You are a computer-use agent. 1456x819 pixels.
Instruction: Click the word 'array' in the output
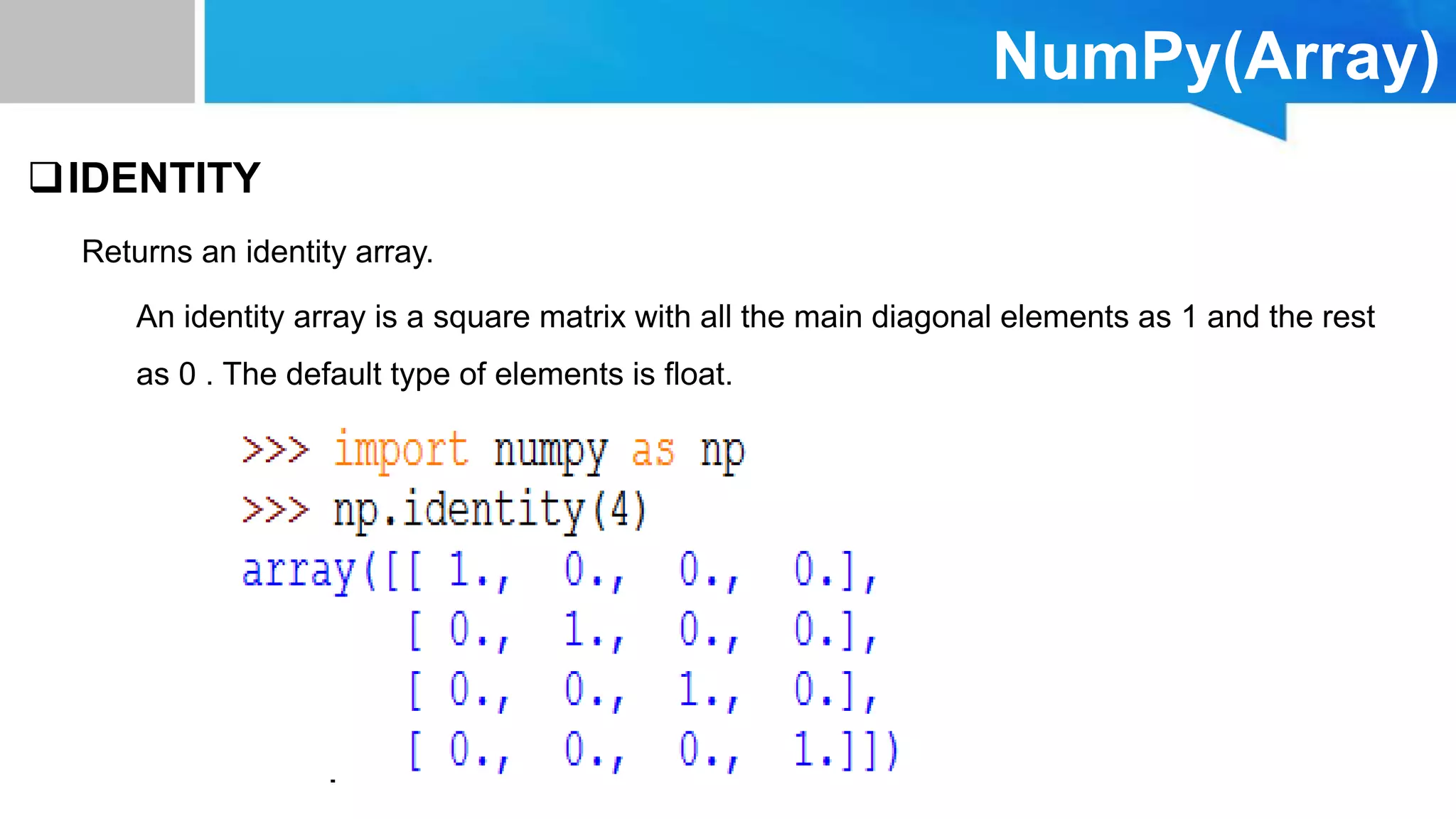[298, 572]
